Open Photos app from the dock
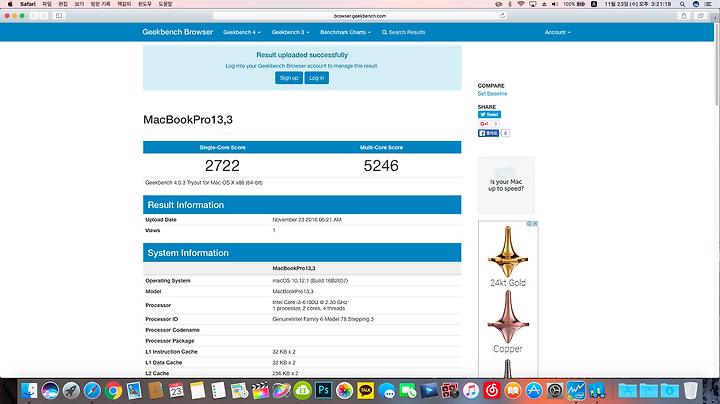Viewport: 720px width, 404px height. (x=344, y=391)
